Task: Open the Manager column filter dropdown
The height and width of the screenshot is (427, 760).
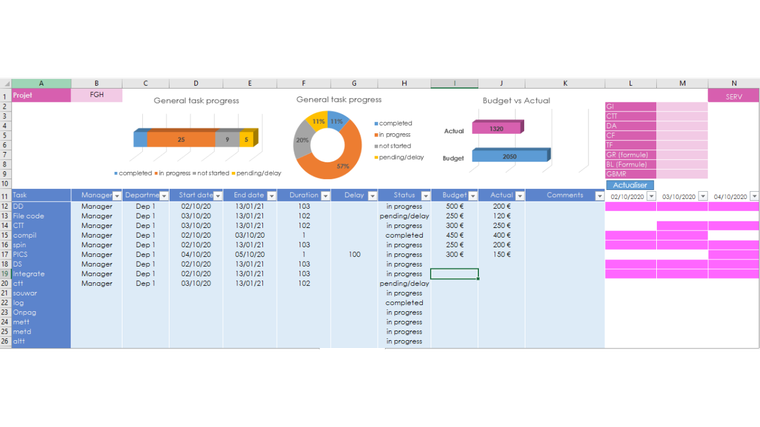Action: coord(116,196)
